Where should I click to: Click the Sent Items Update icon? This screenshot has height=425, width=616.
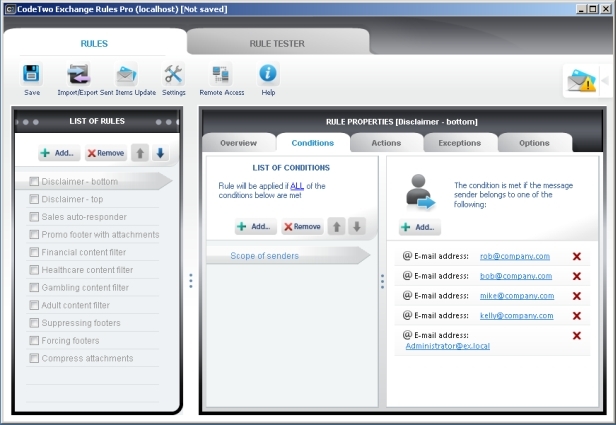(126, 75)
